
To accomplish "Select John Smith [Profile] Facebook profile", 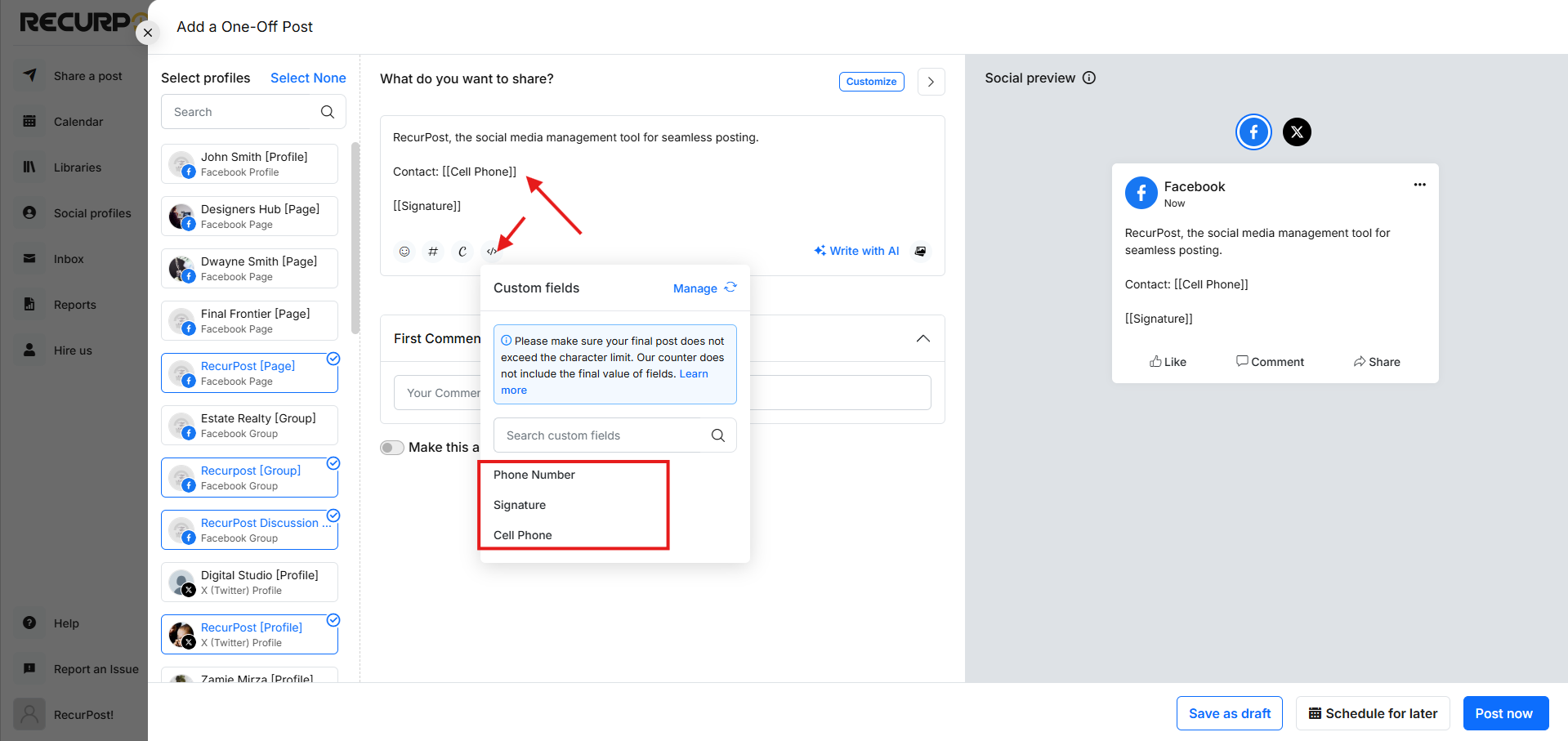I will tap(249, 164).
